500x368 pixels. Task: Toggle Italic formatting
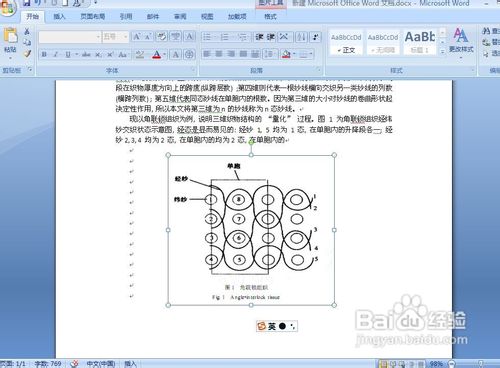point(56,54)
